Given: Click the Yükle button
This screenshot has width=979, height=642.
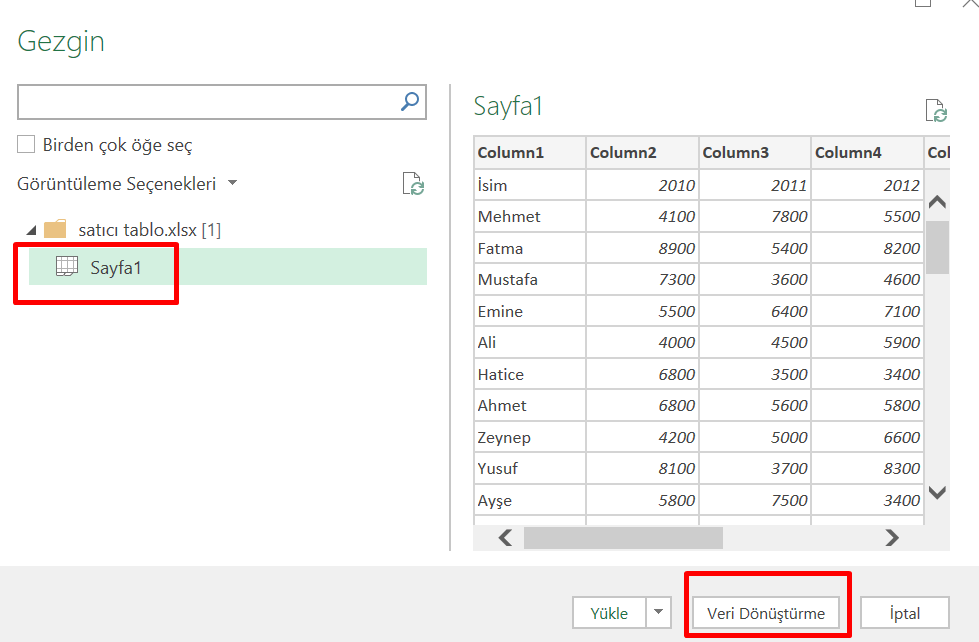Looking at the screenshot, I should pos(609,613).
